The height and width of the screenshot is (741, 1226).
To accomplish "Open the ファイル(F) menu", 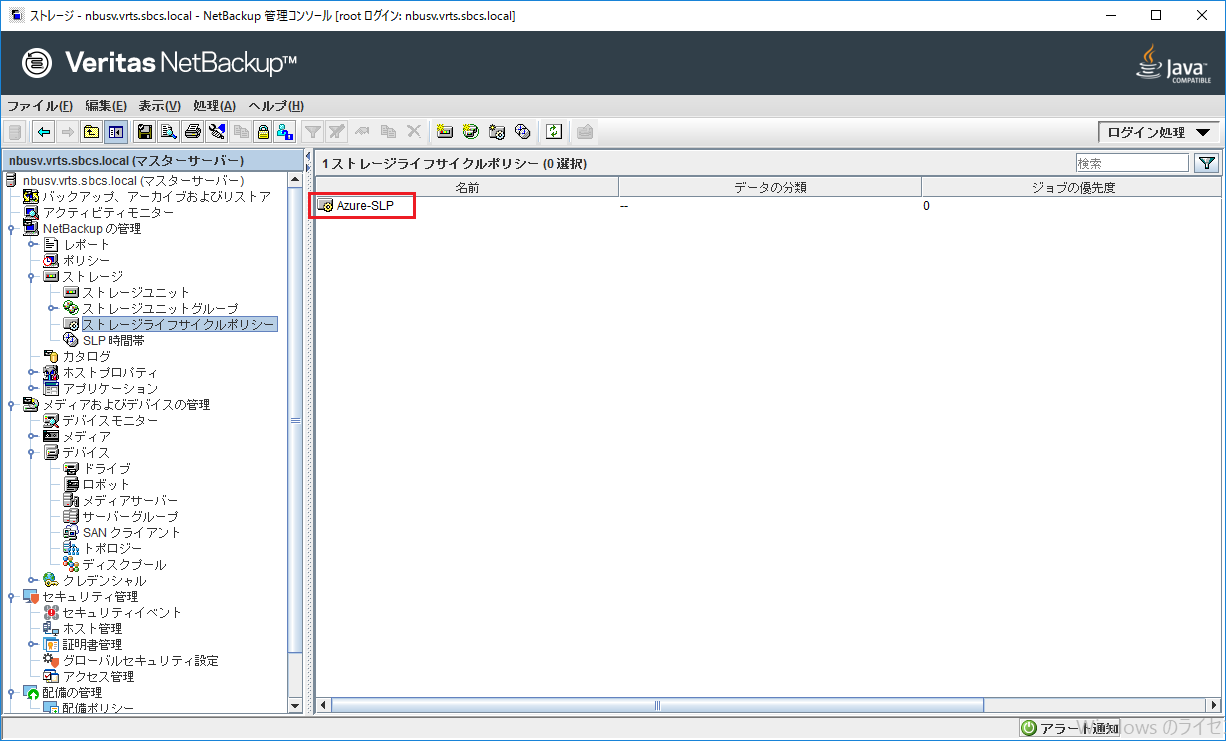I will coord(40,106).
